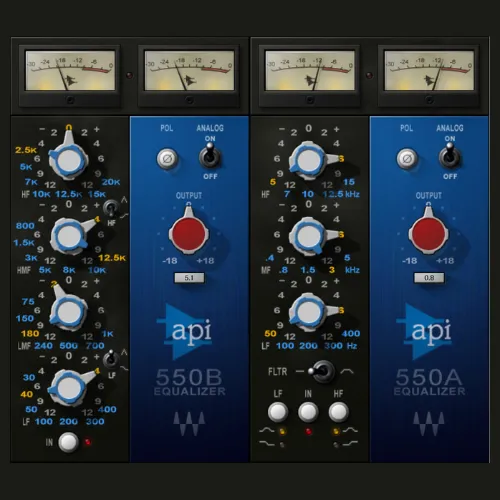Click the Waves logo on 550A
Viewport: 500px width, 500px height.
(x=429, y=424)
